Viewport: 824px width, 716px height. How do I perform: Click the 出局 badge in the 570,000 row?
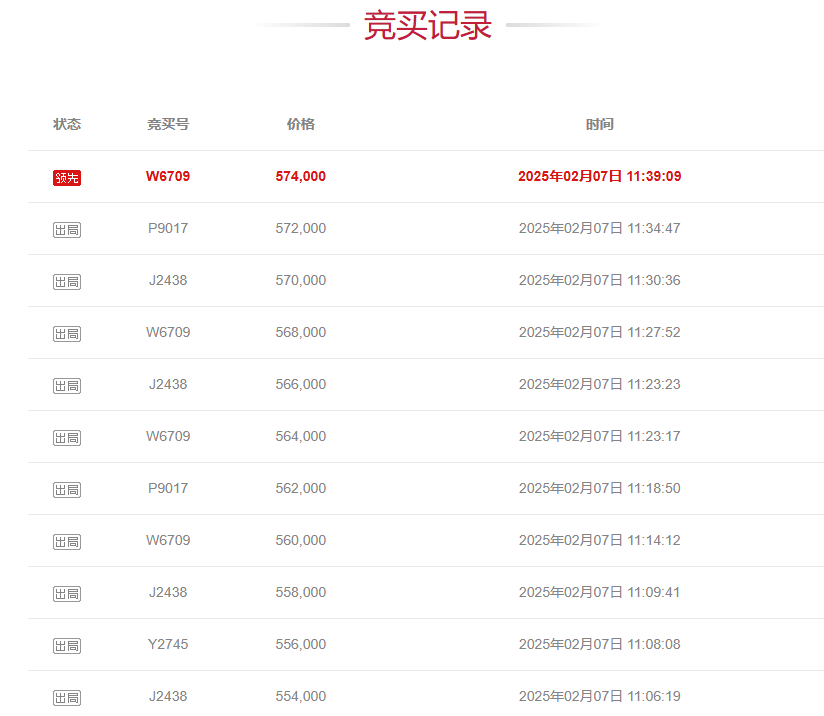tap(67, 282)
